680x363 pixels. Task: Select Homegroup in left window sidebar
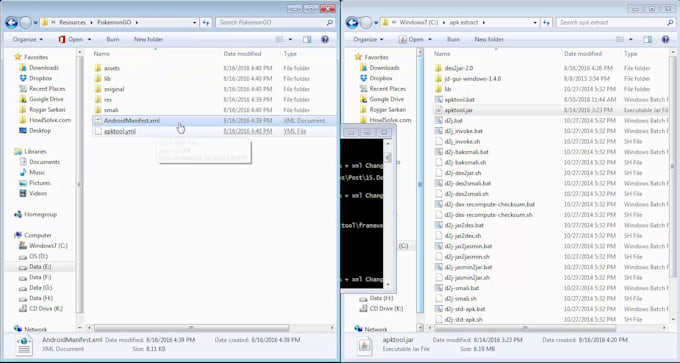[40, 214]
